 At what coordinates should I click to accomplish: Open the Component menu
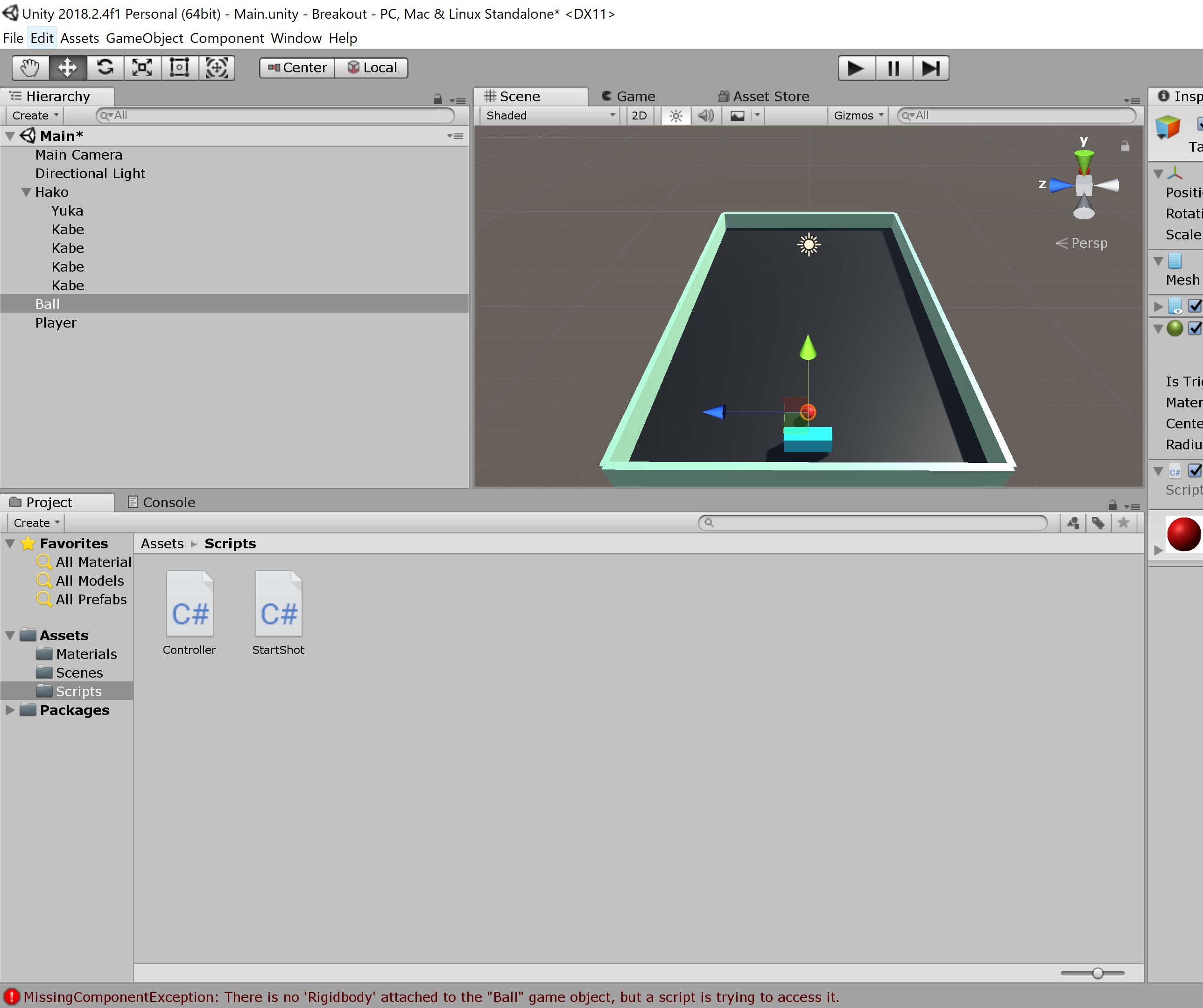coord(227,38)
